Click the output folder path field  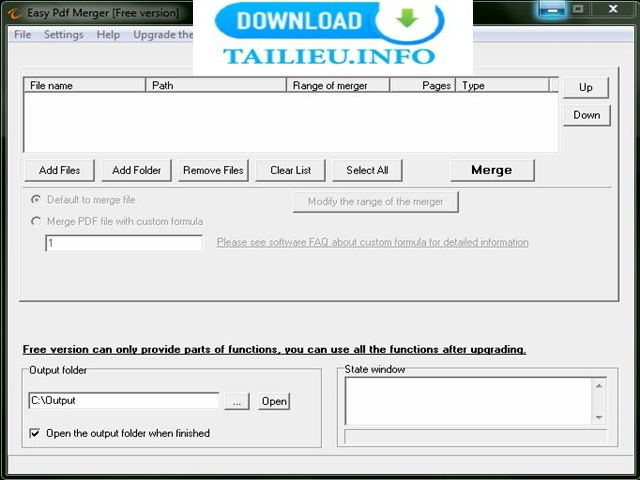(x=124, y=401)
